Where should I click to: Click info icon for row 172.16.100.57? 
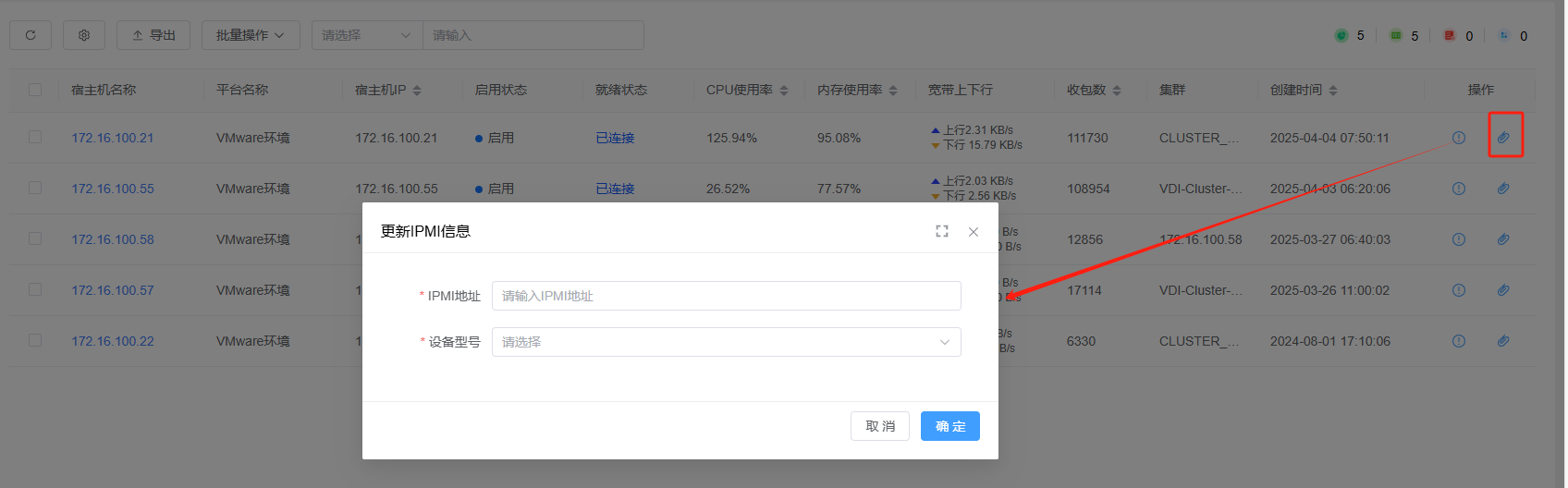coord(1459,290)
